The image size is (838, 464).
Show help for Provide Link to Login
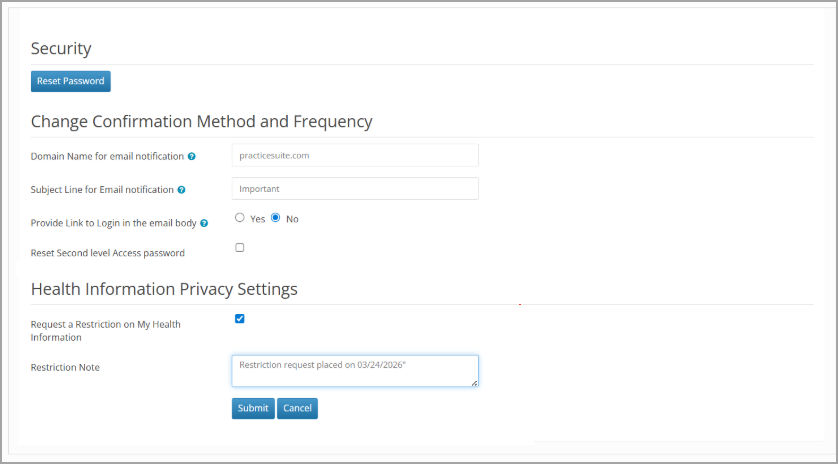tap(204, 223)
